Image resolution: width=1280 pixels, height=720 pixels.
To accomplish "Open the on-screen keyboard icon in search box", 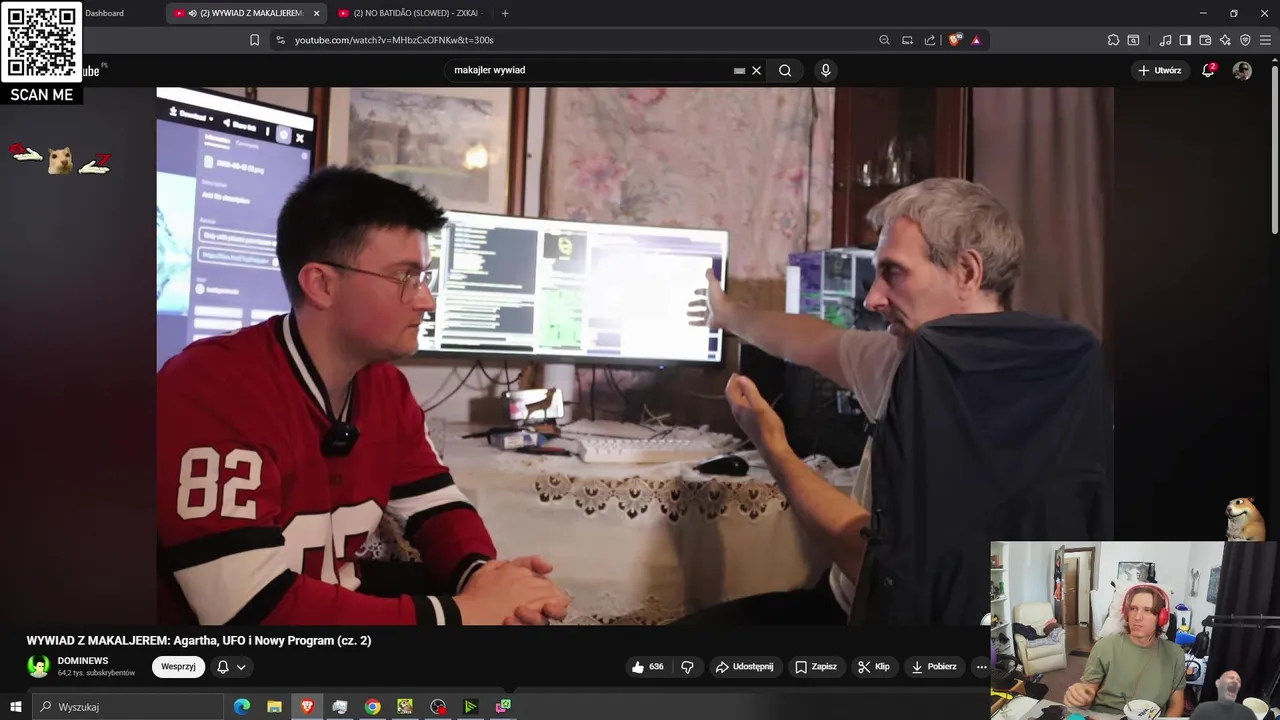I will [740, 71].
